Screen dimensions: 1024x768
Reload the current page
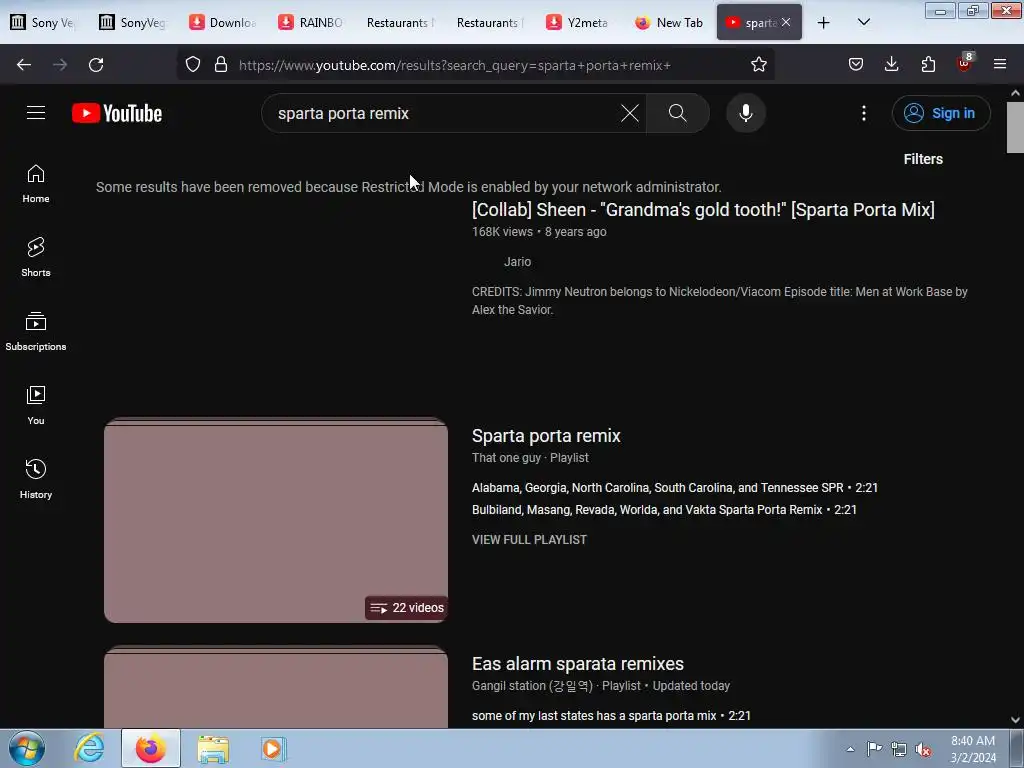[x=96, y=65]
